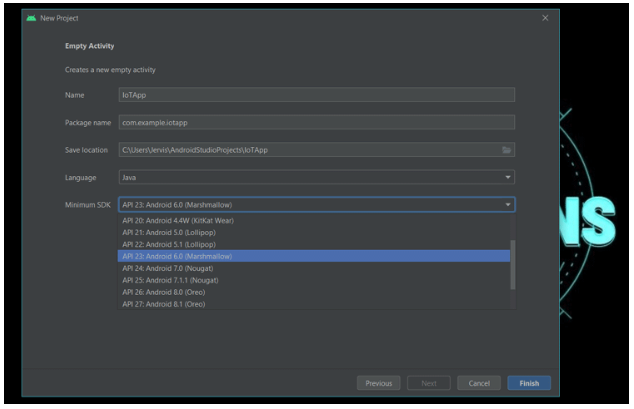Expand the Language dropdown
This screenshot has height=409, width=634.
coord(508,177)
